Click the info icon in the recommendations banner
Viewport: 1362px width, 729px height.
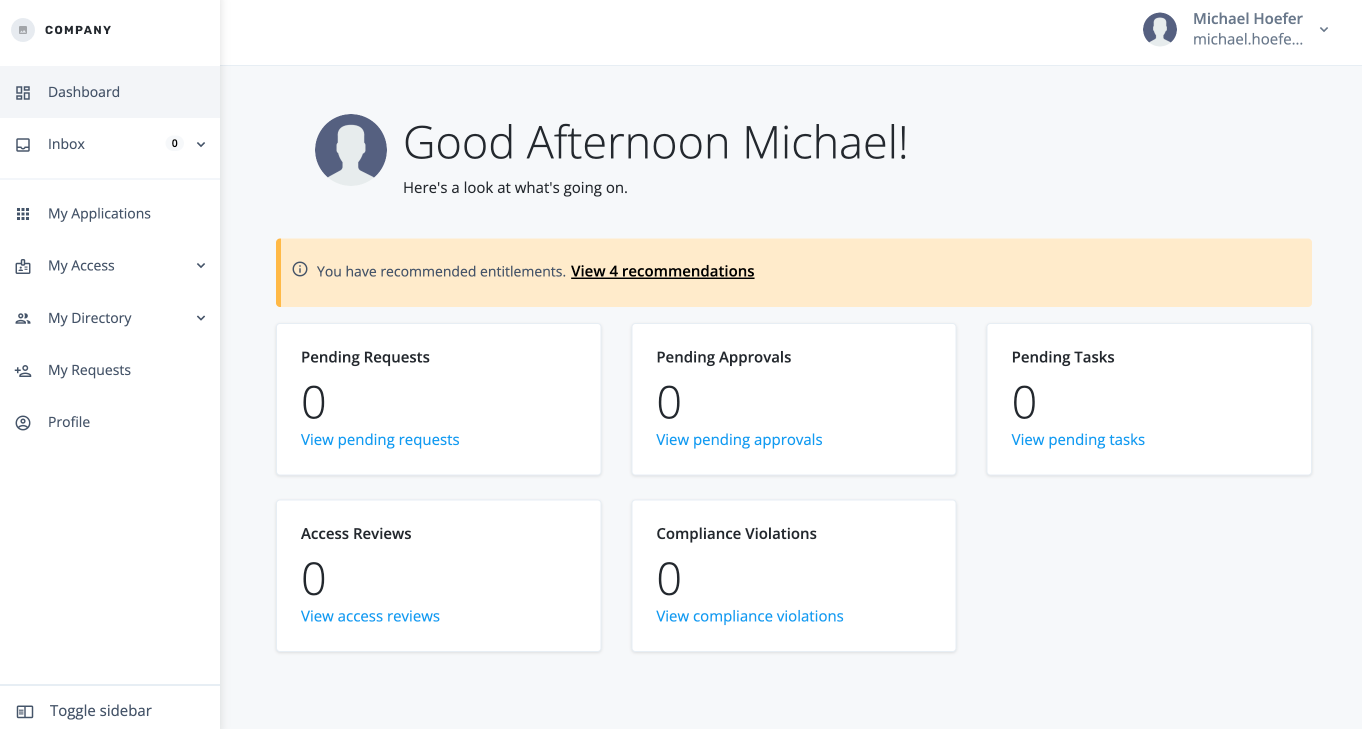click(x=300, y=270)
